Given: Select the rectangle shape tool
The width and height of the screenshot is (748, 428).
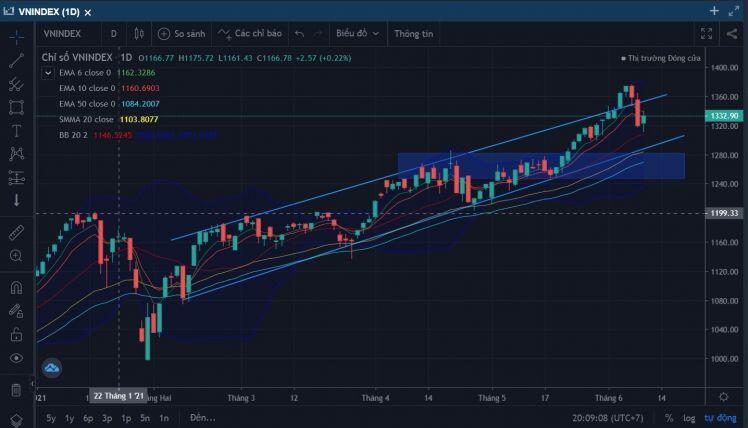Looking at the screenshot, I should click(x=16, y=107).
